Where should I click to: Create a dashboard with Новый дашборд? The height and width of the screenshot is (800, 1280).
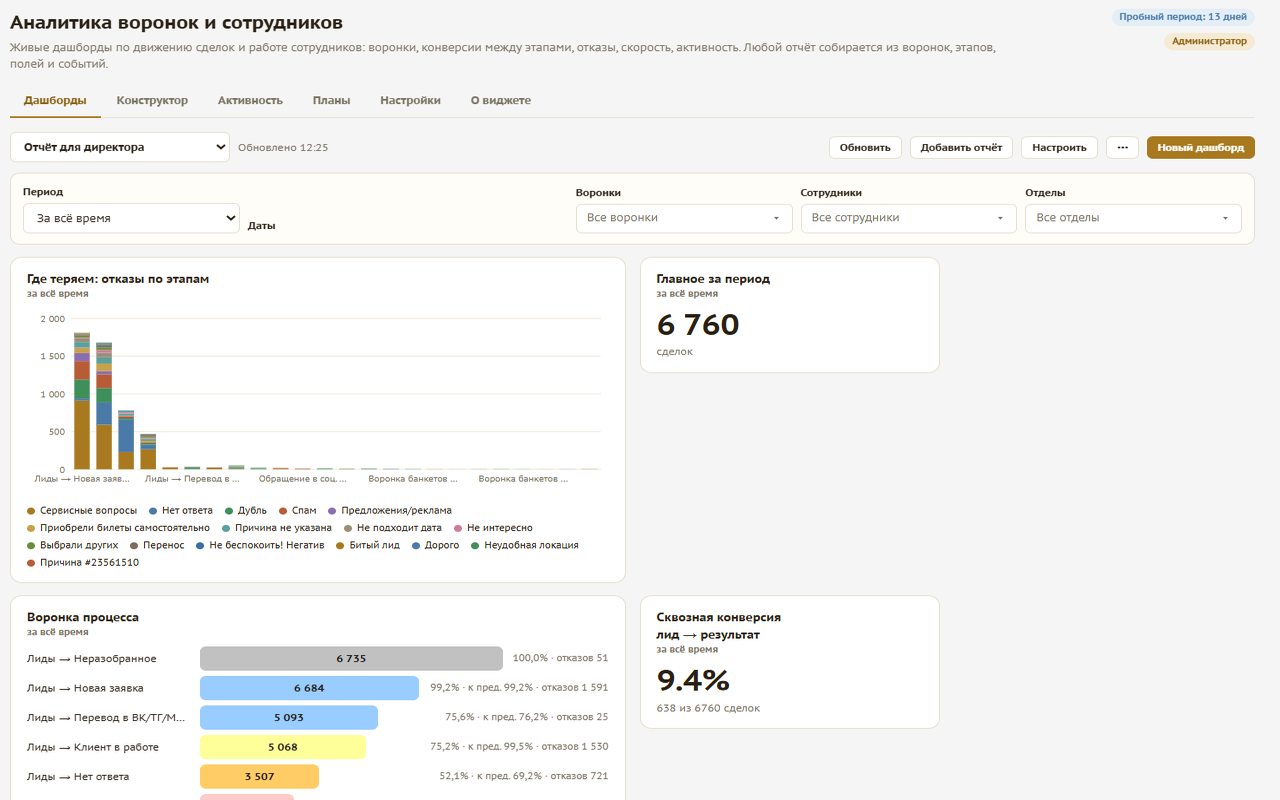pyautogui.click(x=1201, y=147)
